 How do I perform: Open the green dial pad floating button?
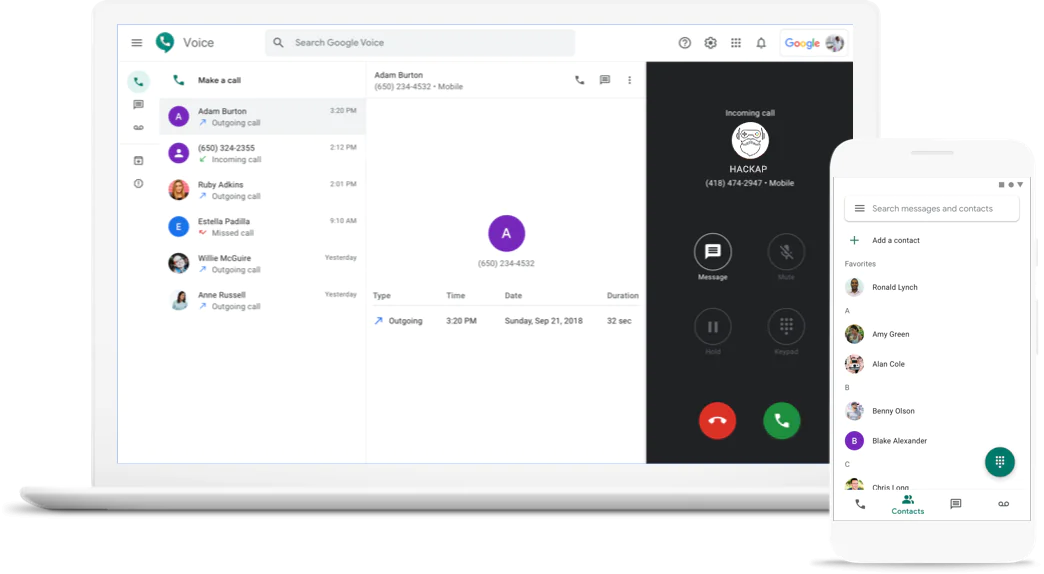(999, 461)
